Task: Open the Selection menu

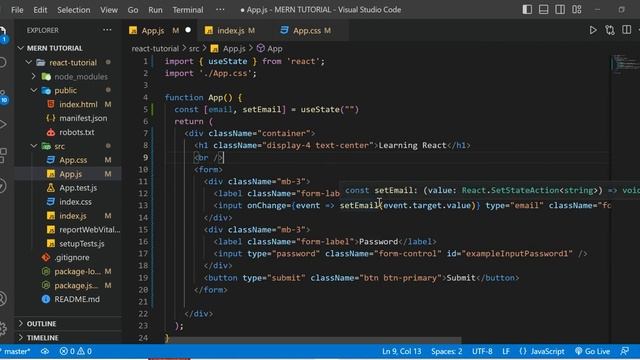Action: tap(73, 10)
